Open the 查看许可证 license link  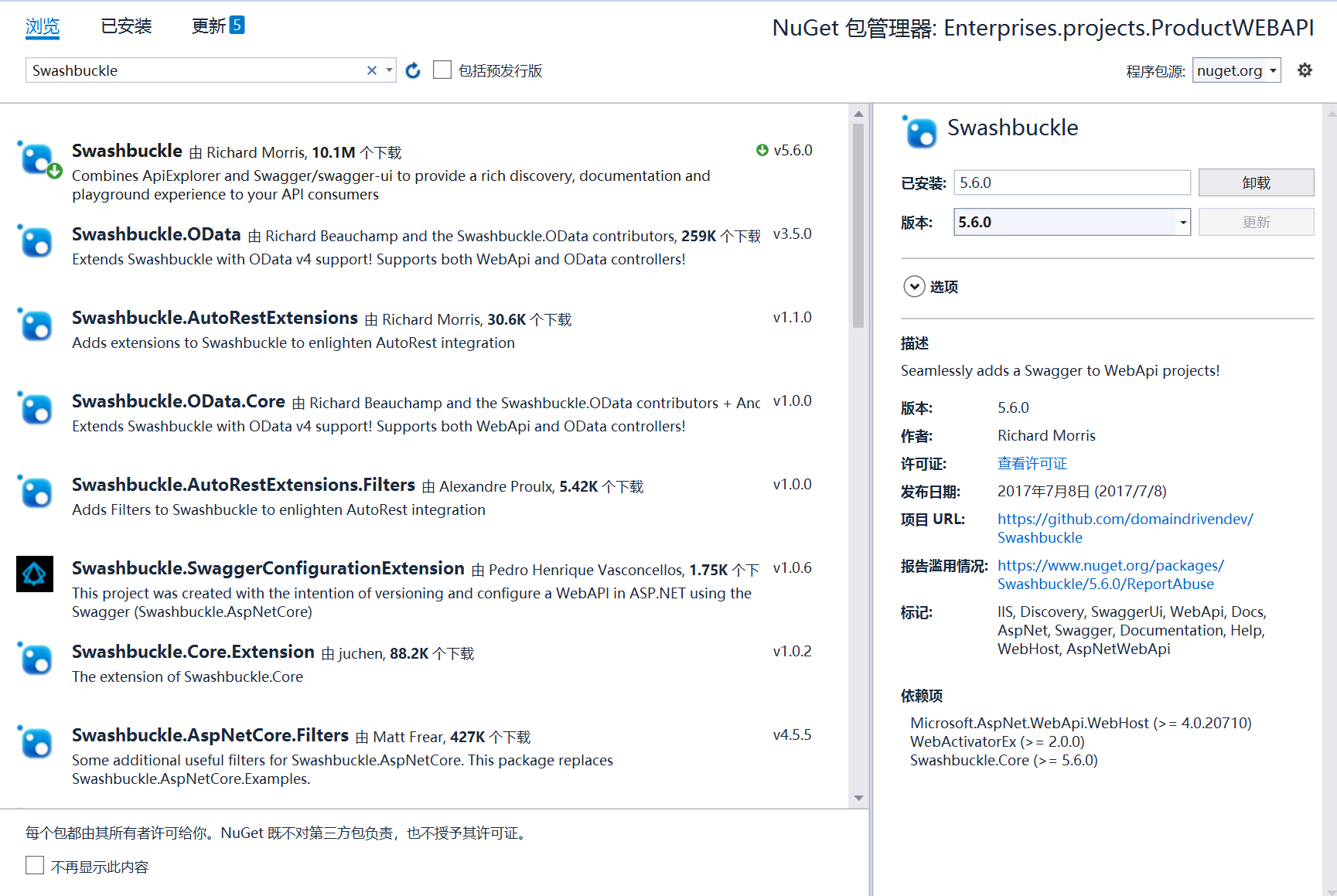(x=1032, y=463)
